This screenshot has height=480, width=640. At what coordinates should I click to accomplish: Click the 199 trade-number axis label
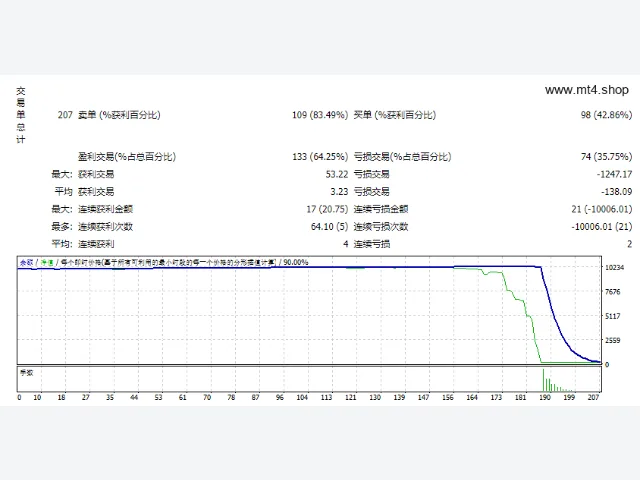[x=569, y=398]
